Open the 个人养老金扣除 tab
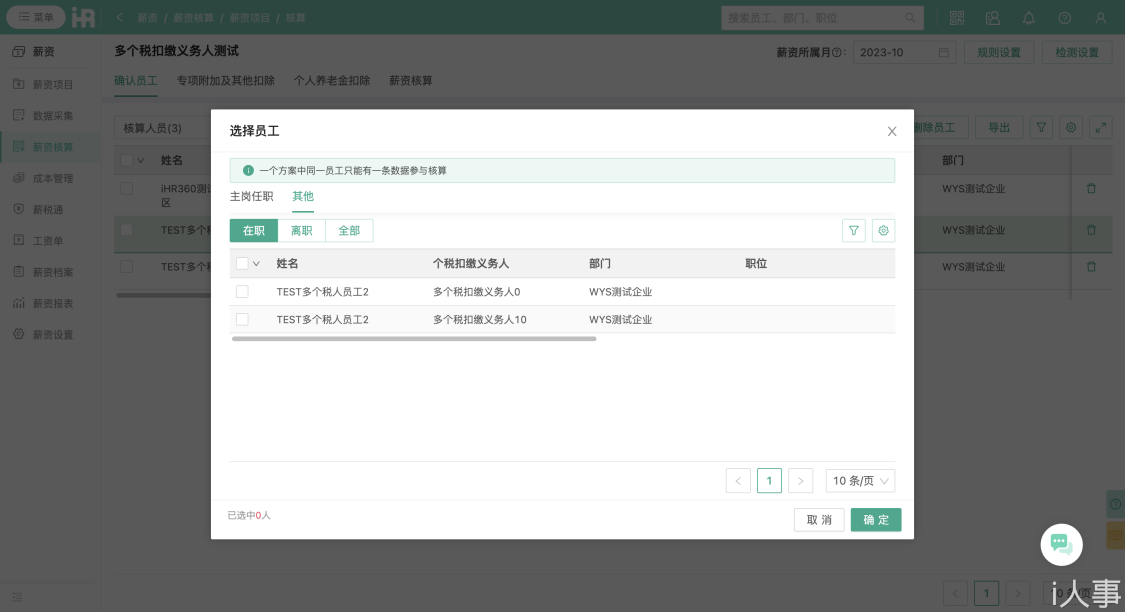Screen dimensions: 1125x612 coord(331,80)
